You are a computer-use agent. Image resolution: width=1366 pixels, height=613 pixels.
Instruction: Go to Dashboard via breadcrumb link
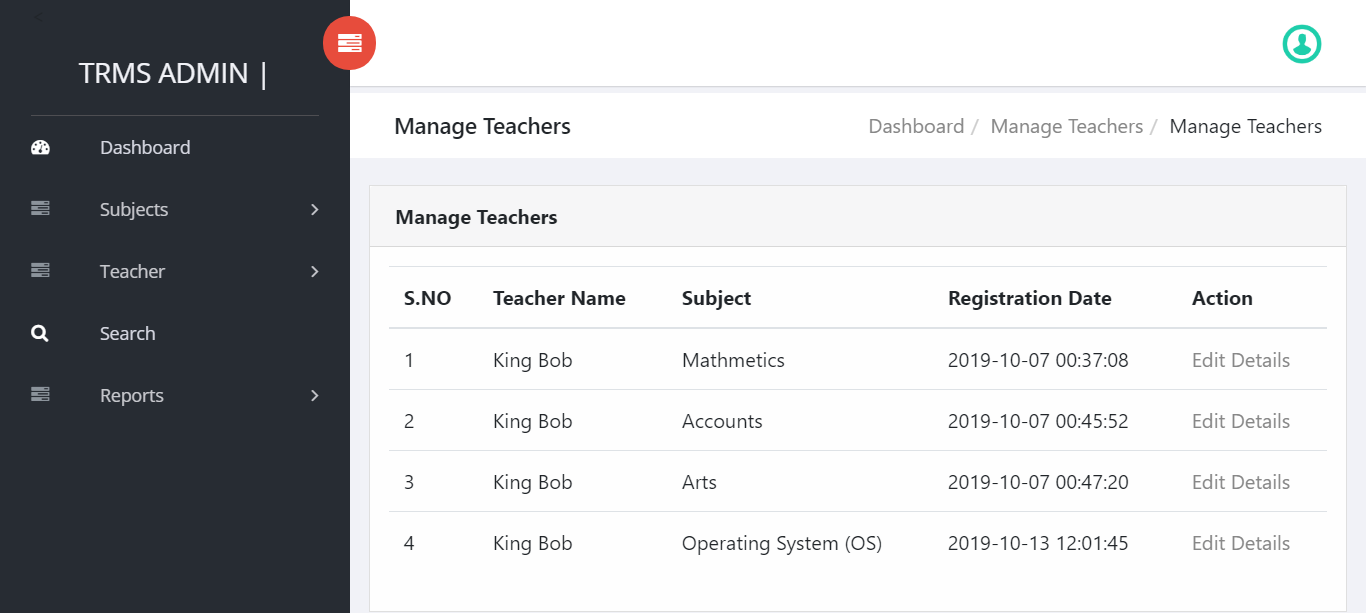tap(916, 126)
